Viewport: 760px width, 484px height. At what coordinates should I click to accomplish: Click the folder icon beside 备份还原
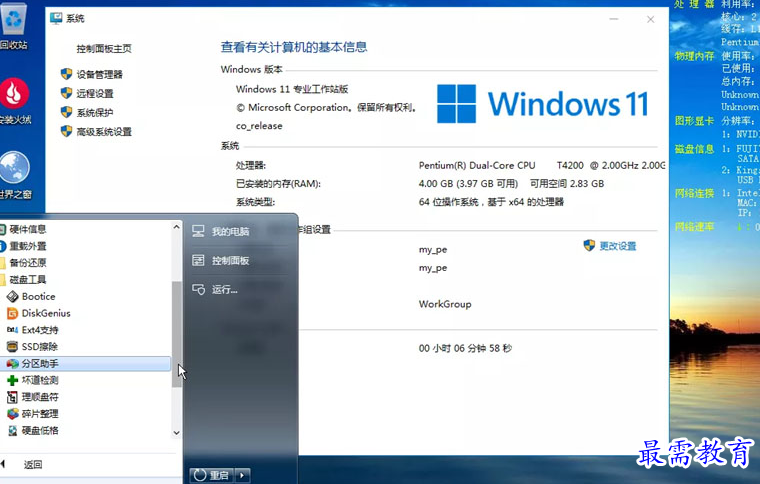tap(2, 263)
